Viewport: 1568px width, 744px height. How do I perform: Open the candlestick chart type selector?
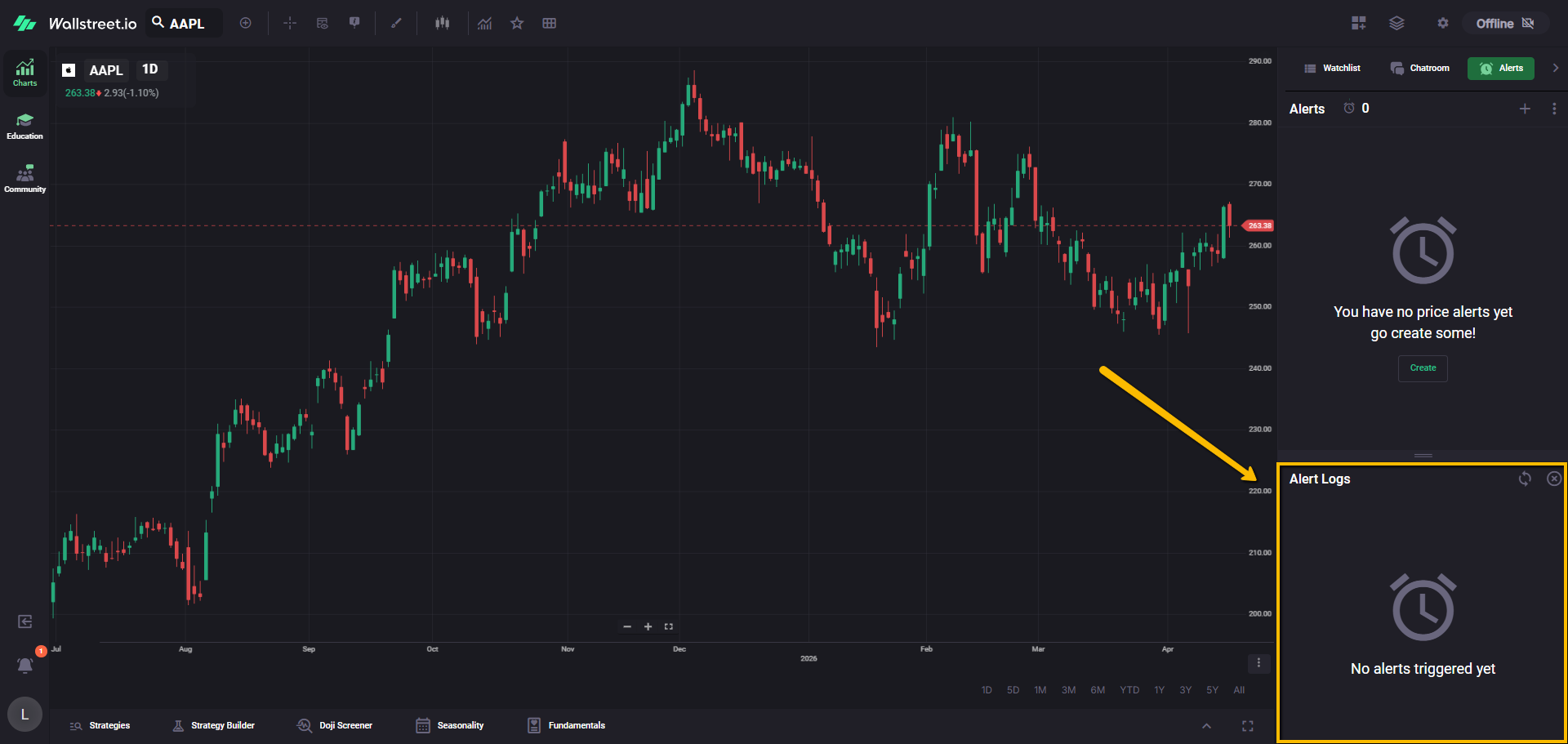pyautogui.click(x=442, y=23)
